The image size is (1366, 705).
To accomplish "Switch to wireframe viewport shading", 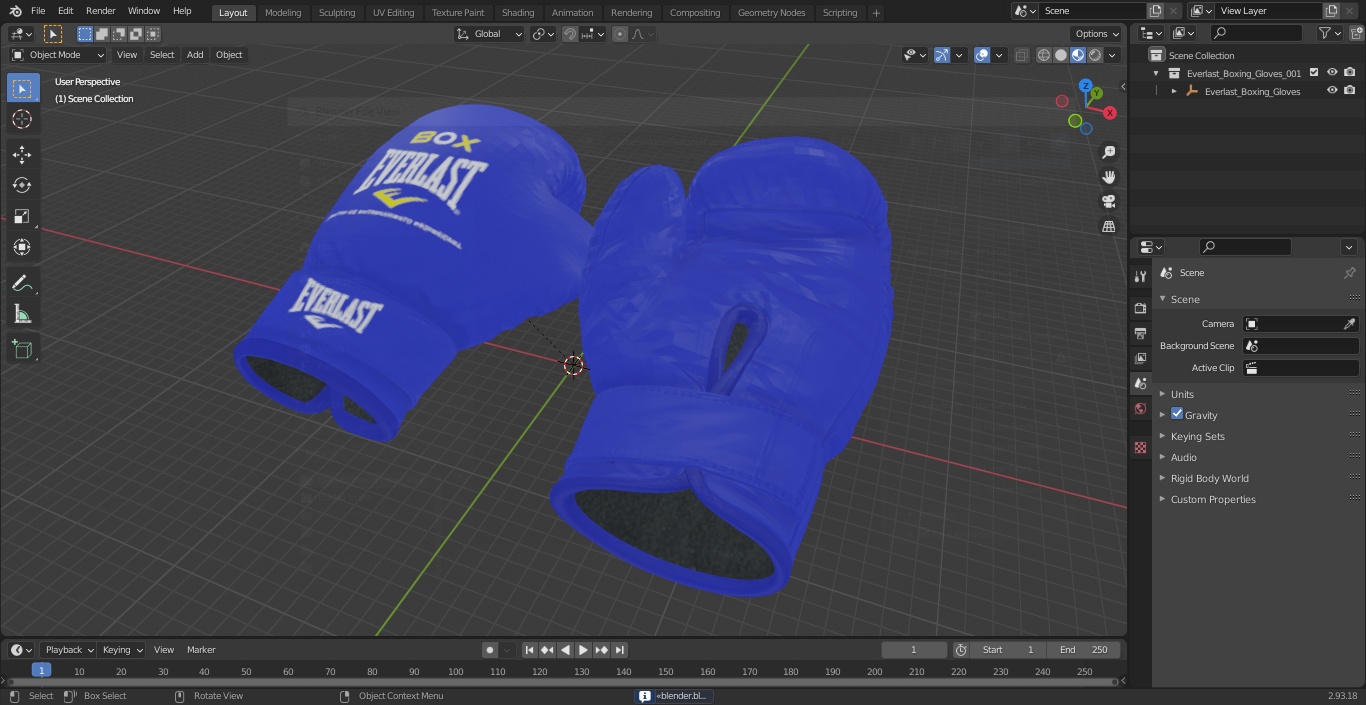I will pyautogui.click(x=1044, y=55).
